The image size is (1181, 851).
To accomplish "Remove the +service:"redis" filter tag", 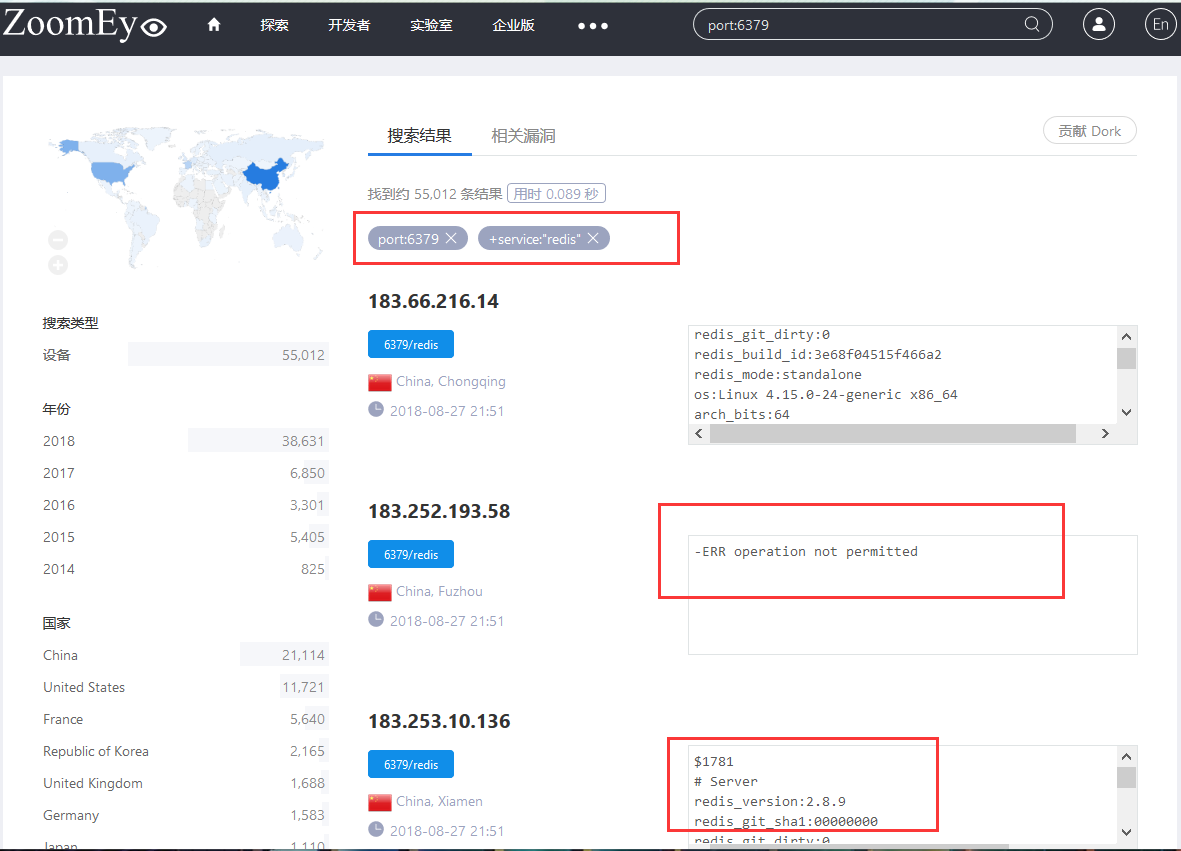I will pyautogui.click(x=593, y=238).
